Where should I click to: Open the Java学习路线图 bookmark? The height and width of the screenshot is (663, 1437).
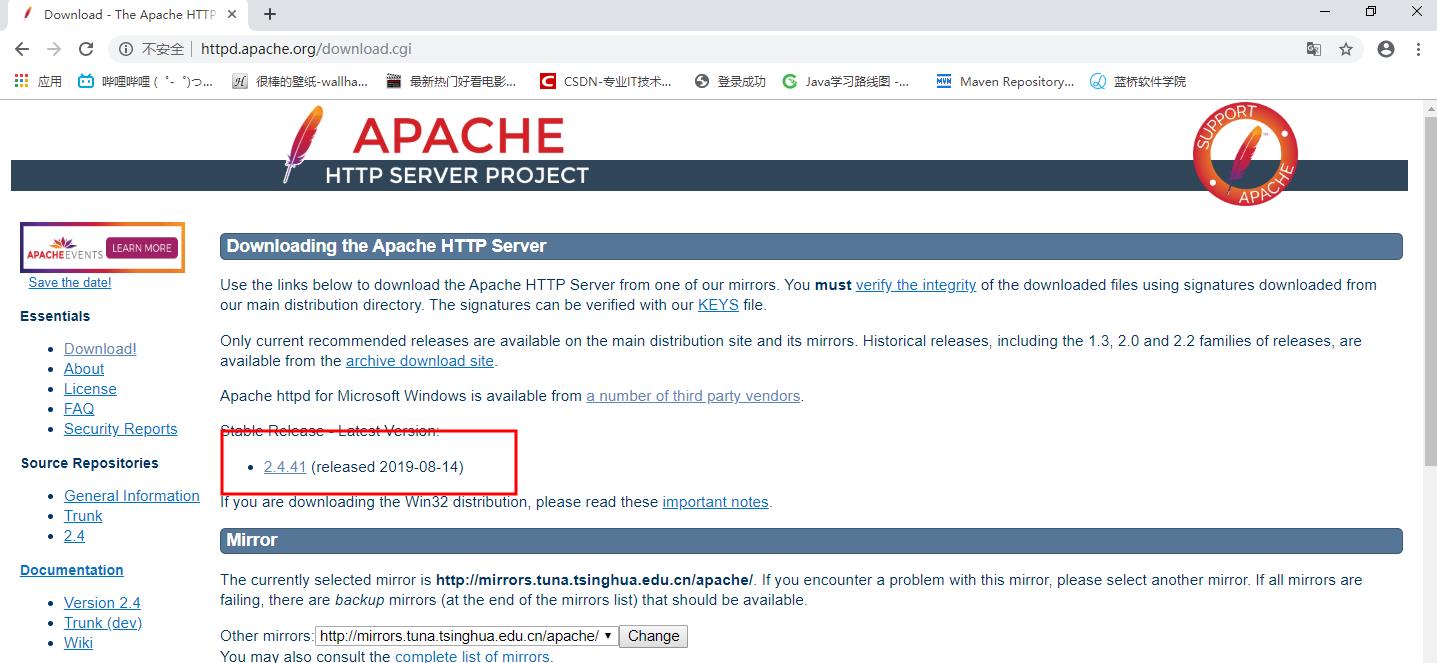coord(847,81)
